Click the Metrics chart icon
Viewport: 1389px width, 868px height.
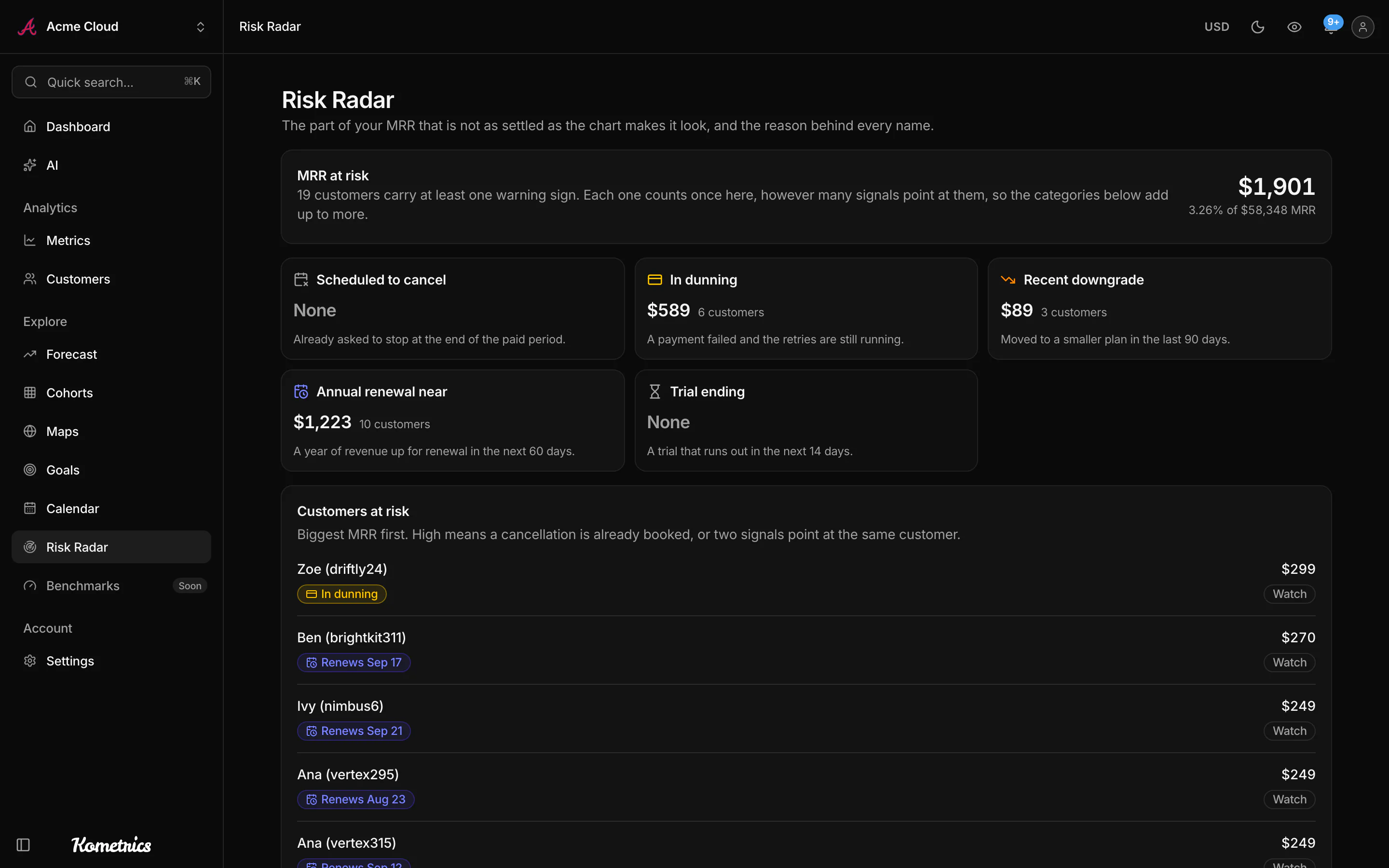click(x=30, y=241)
